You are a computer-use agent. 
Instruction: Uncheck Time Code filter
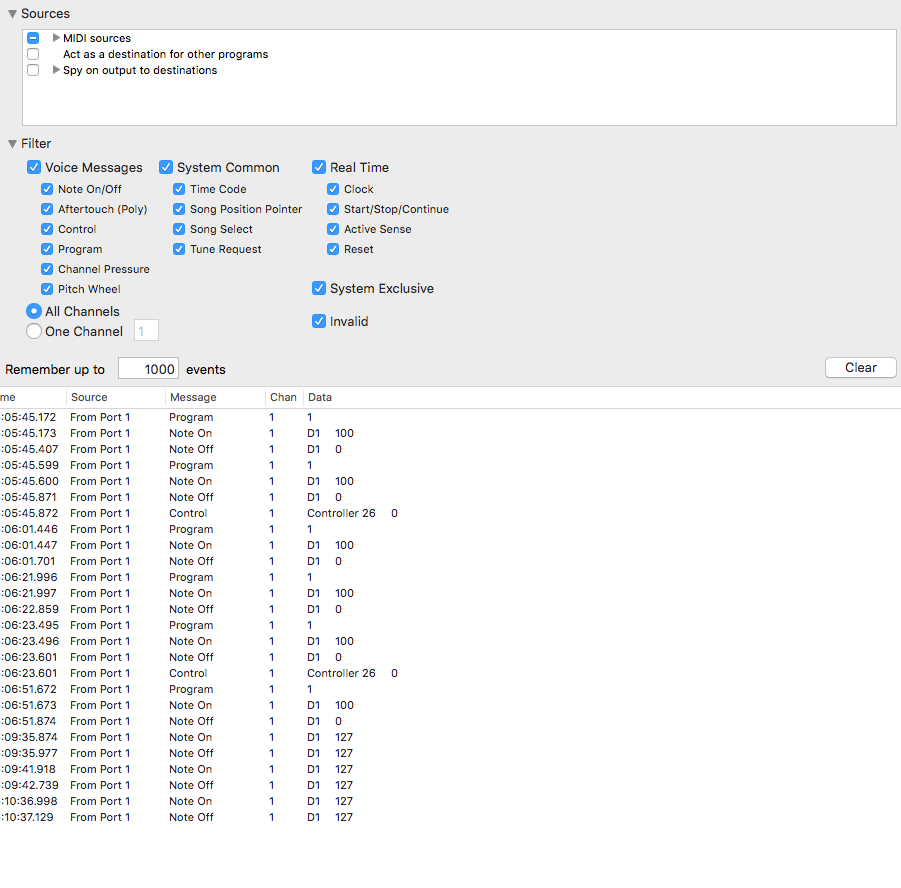[179, 189]
